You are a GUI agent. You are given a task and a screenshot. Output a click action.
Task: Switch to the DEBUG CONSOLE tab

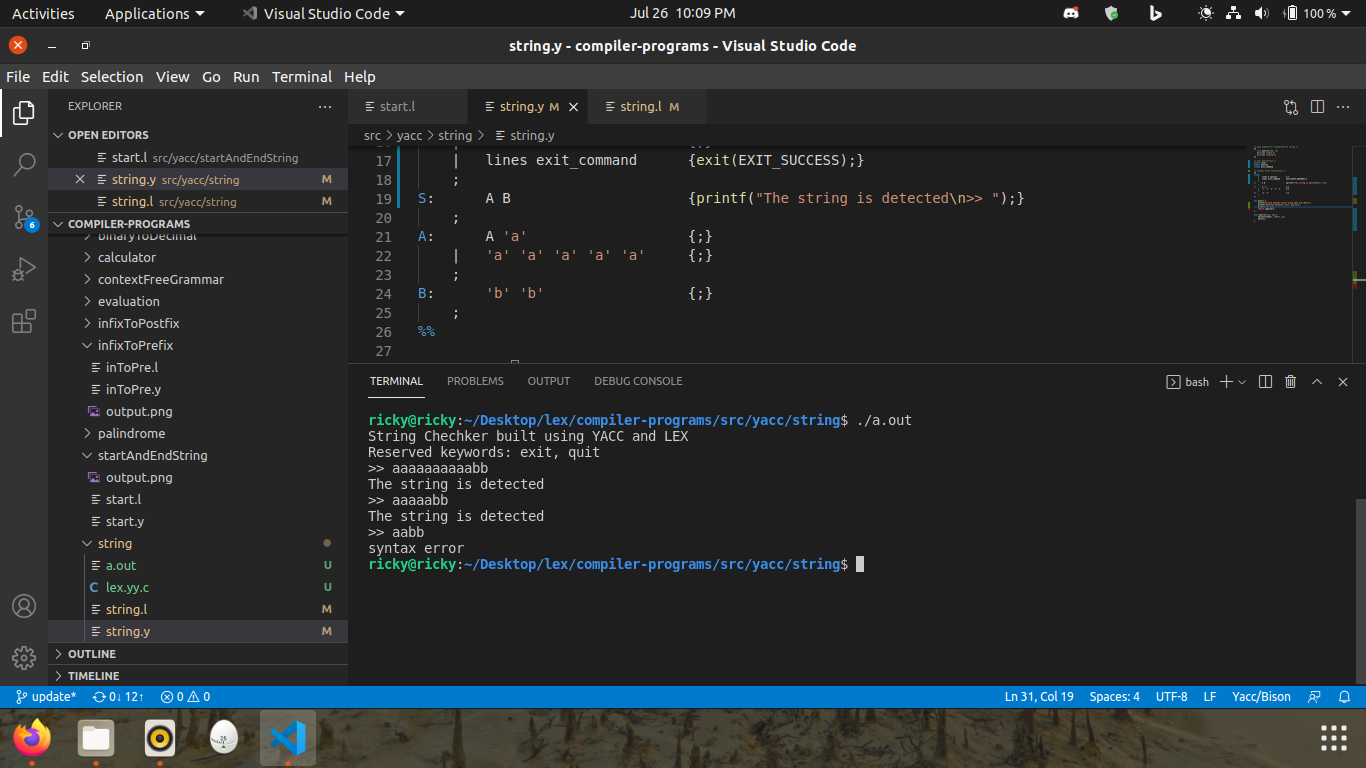pos(638,381)
